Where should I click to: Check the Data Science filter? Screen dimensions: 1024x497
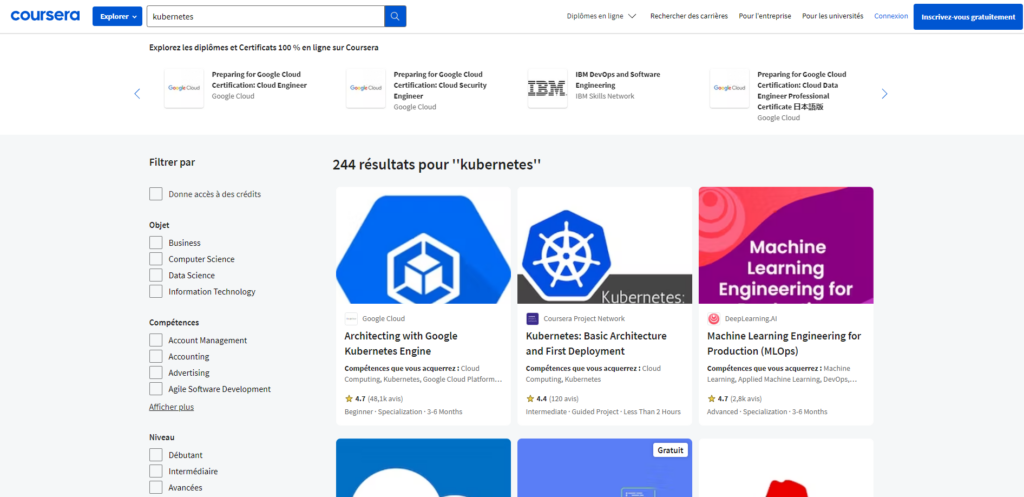tap(155, 275)
